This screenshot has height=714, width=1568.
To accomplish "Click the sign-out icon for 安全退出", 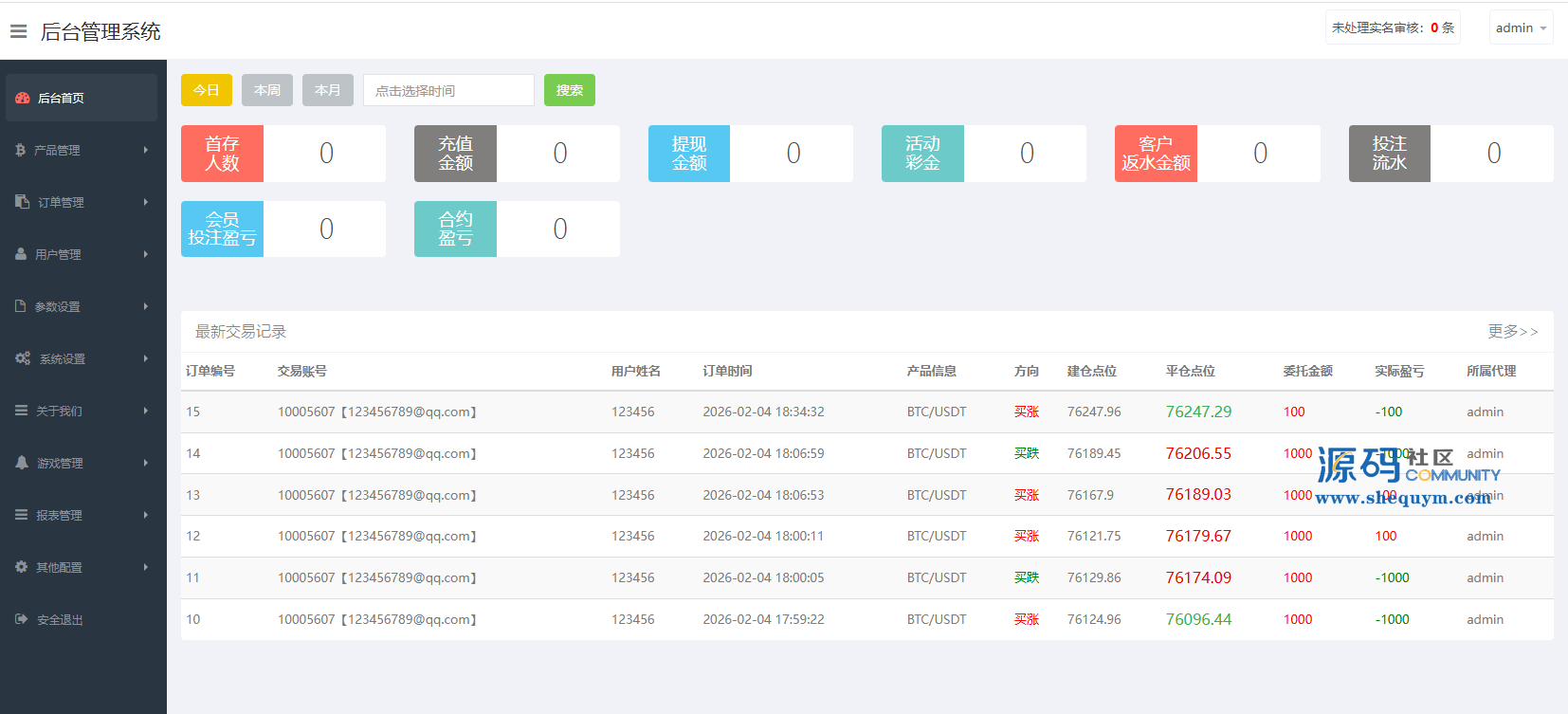I will [22, 619].
